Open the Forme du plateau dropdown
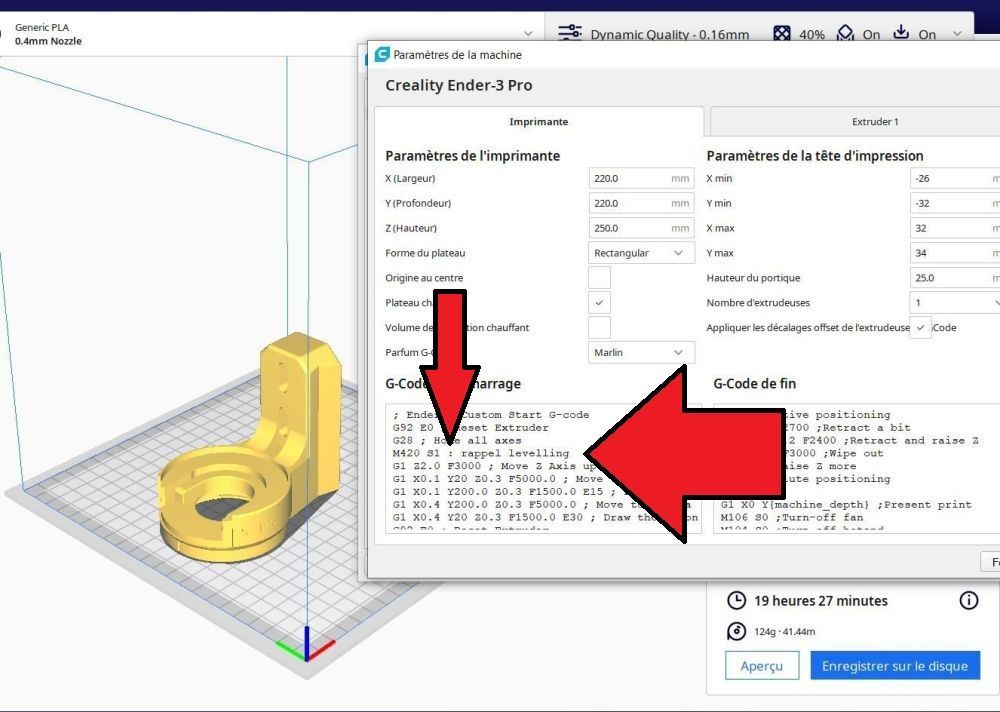This screenshot has width=1000, height=712. point(641,253)
